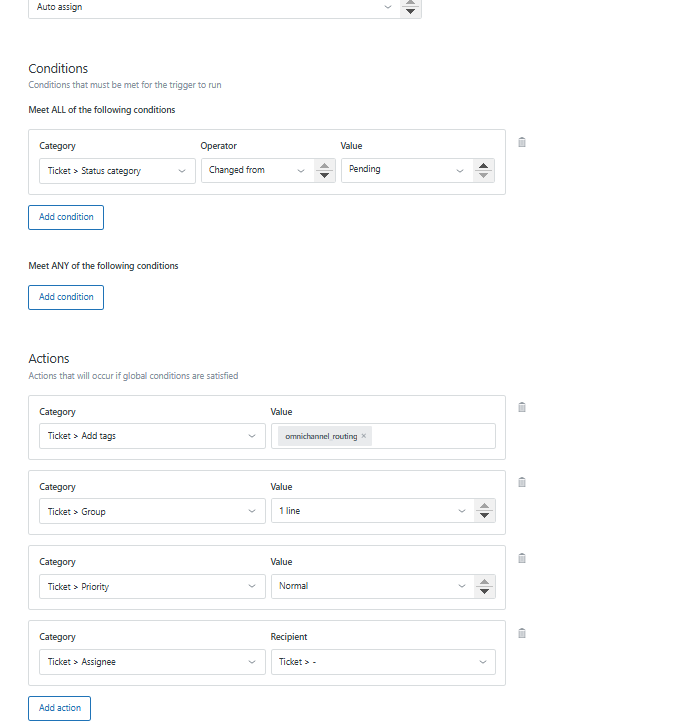Expand the Normal priority value dropdown

click(x=372, y=586)
